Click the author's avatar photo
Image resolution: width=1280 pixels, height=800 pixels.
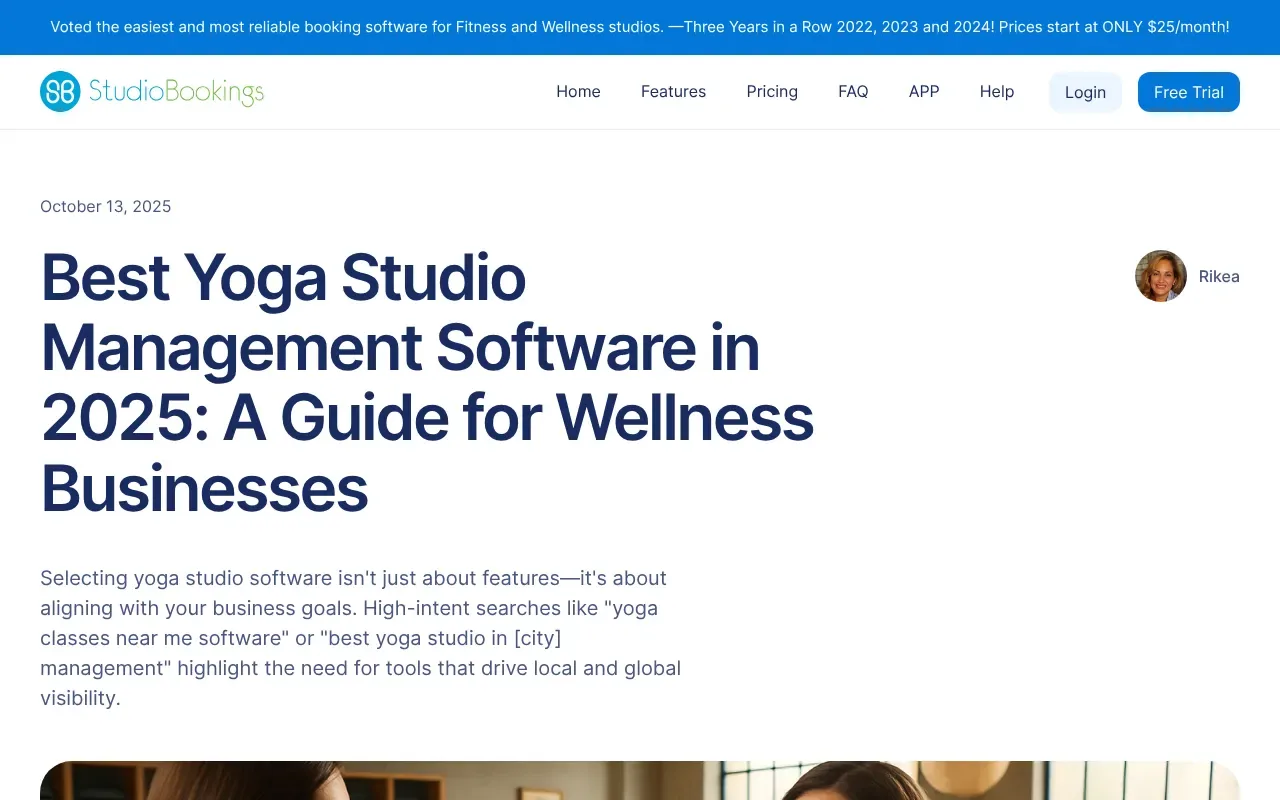pos(1160,276)
